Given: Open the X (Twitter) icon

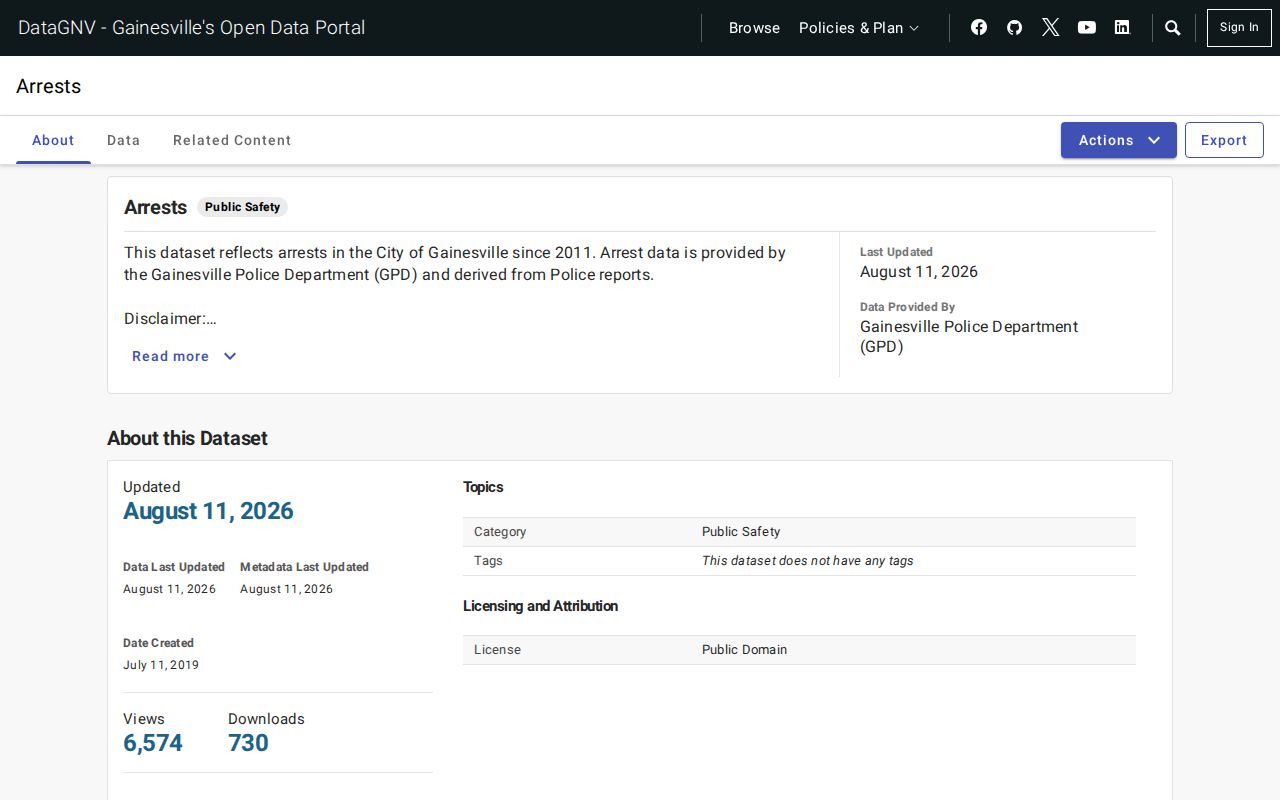Looking at the screenshot, I should tap(1051, 28).
